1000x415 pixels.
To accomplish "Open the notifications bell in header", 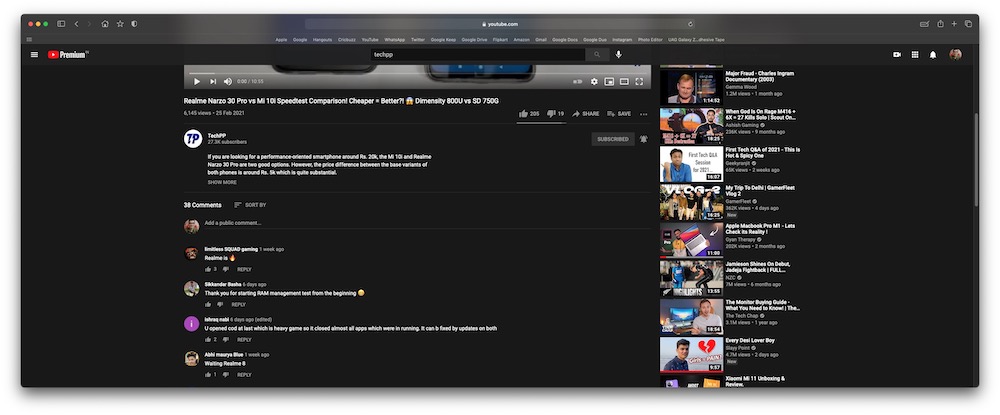I will point(933,55).
